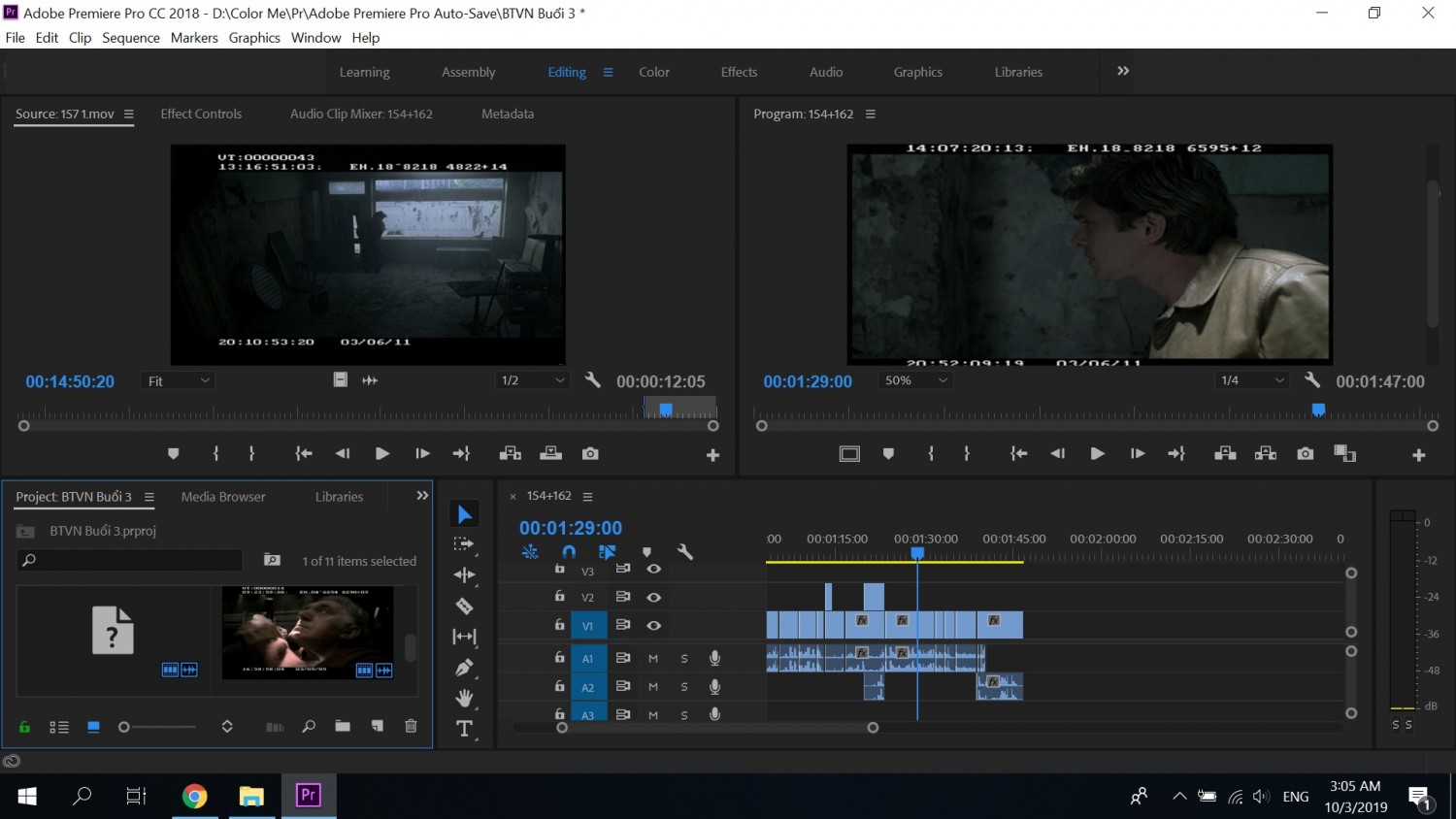Viewport: 1456px width, 819px height.
Task: Play the Program monitor sequence
Action: pyautogui.click(x=1097, y=454)
